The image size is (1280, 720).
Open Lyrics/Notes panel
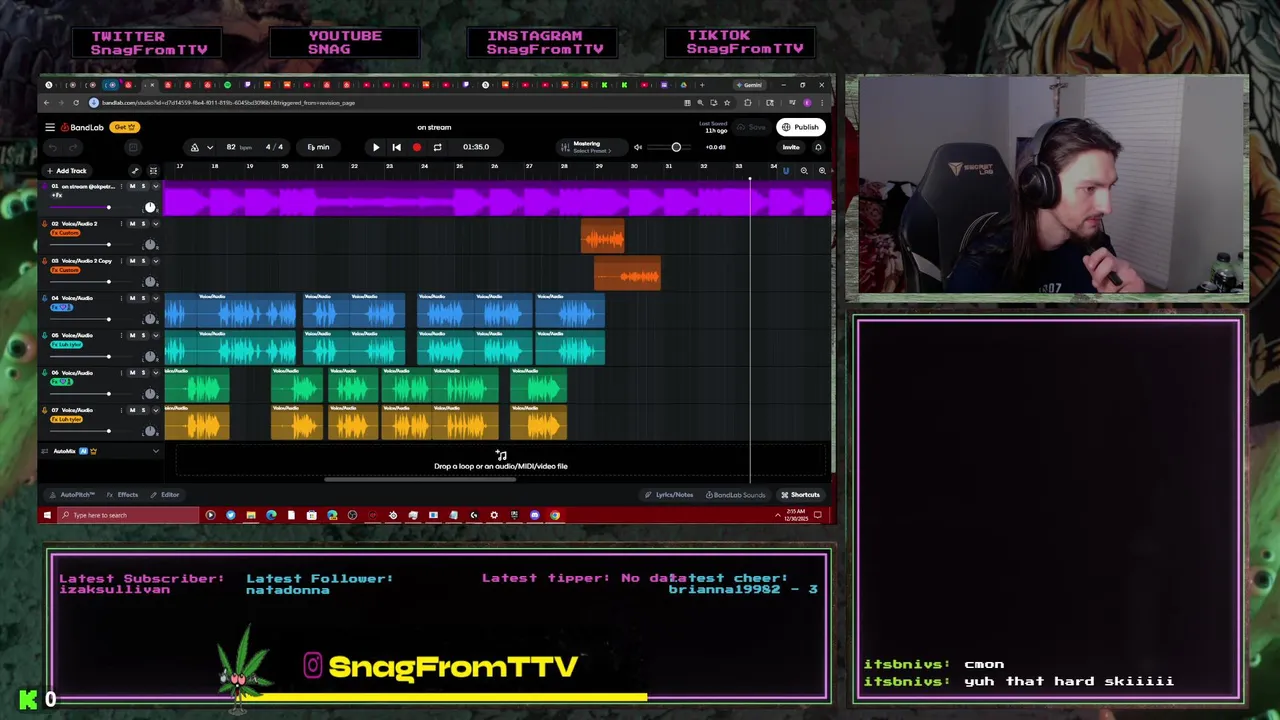[669, 495]
